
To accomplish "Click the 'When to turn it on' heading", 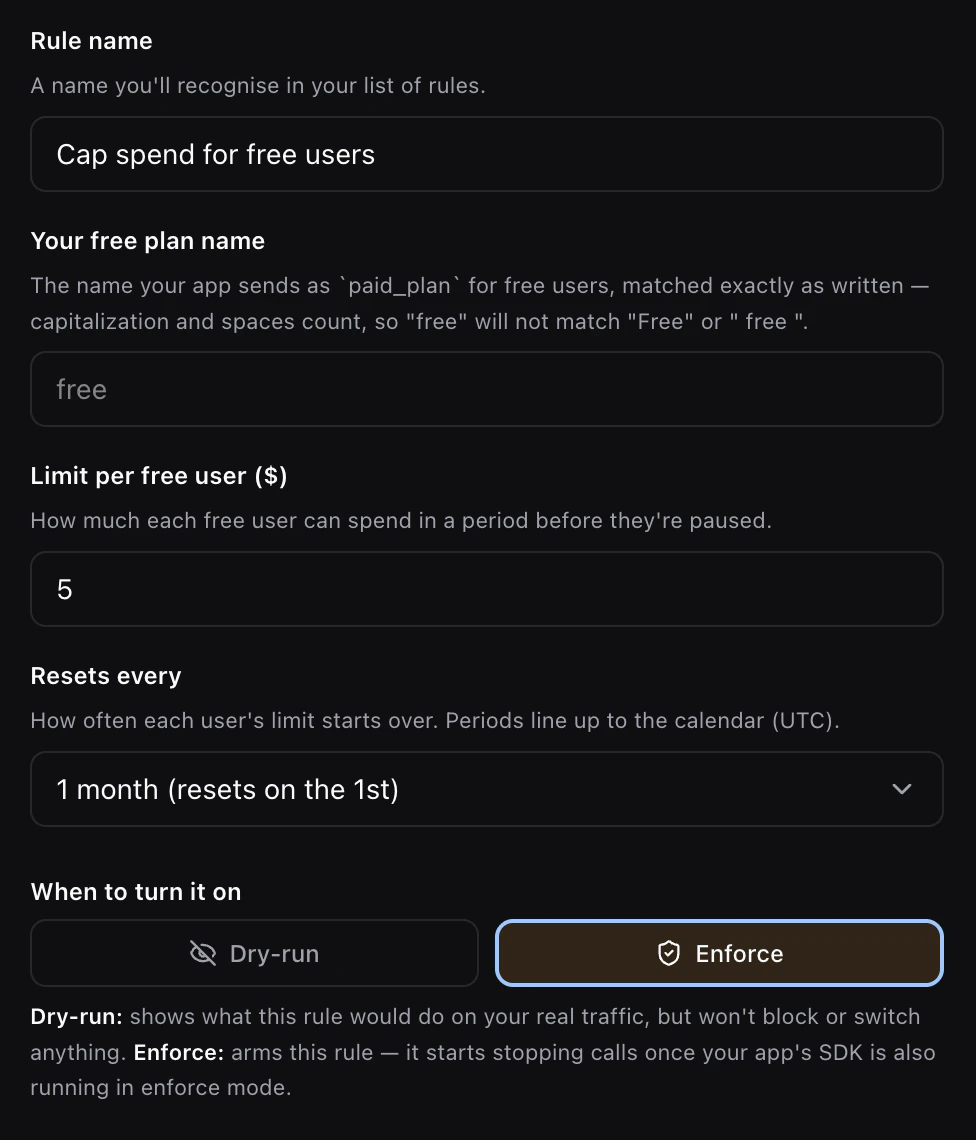I will (136, 892).
